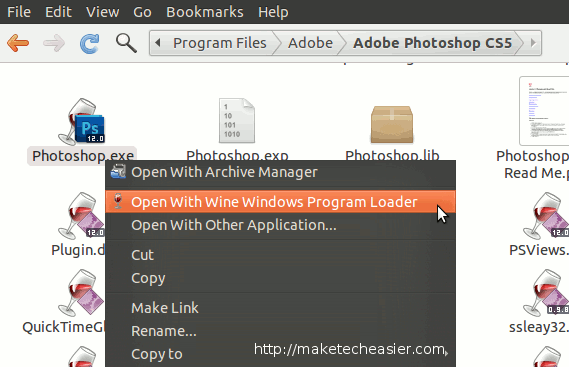Click the Photoshop.lib file name label
This screenshot has width=569, height=367.
(392, 155)
